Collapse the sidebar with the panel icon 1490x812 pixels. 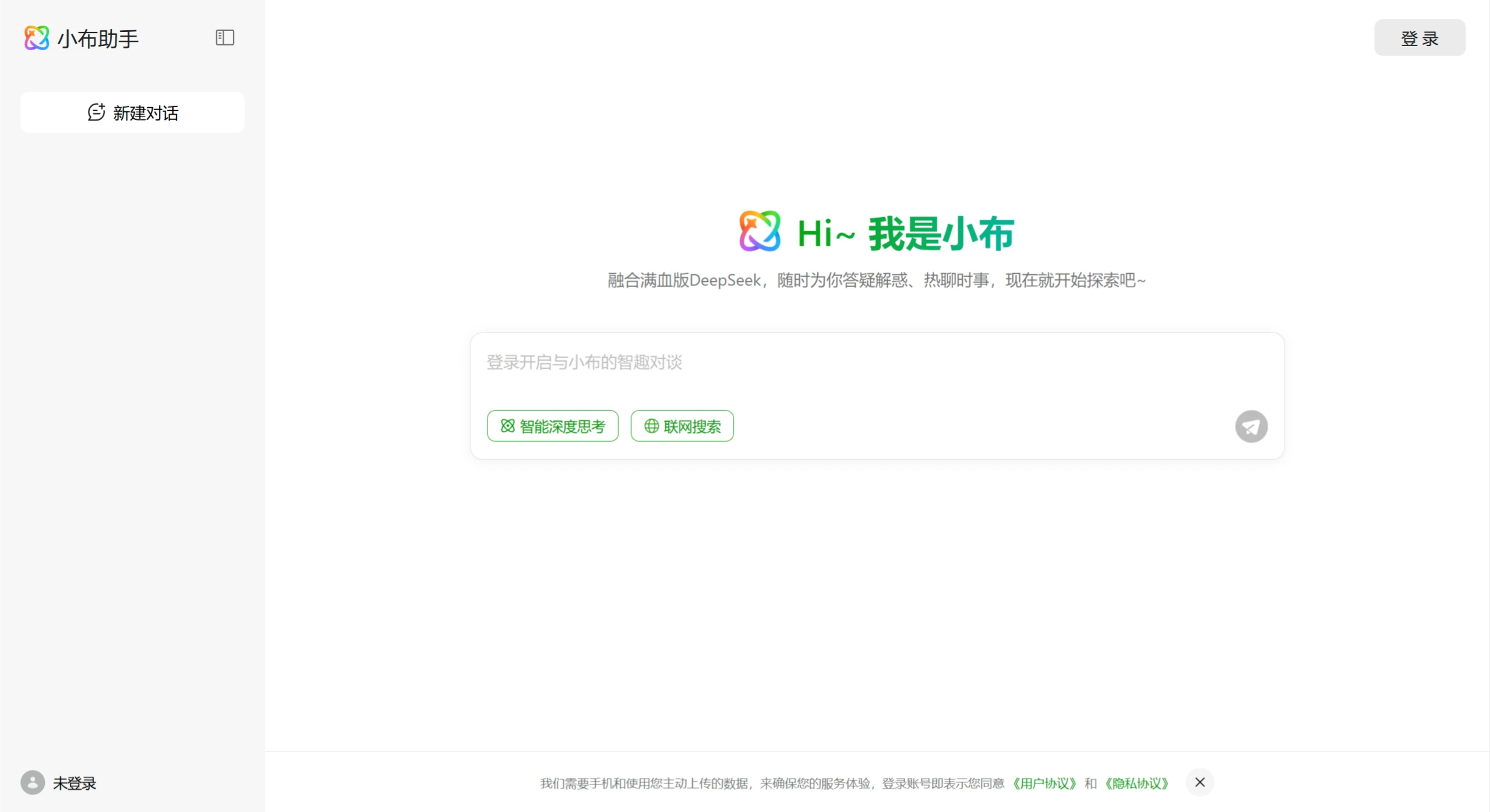(225, 37)
